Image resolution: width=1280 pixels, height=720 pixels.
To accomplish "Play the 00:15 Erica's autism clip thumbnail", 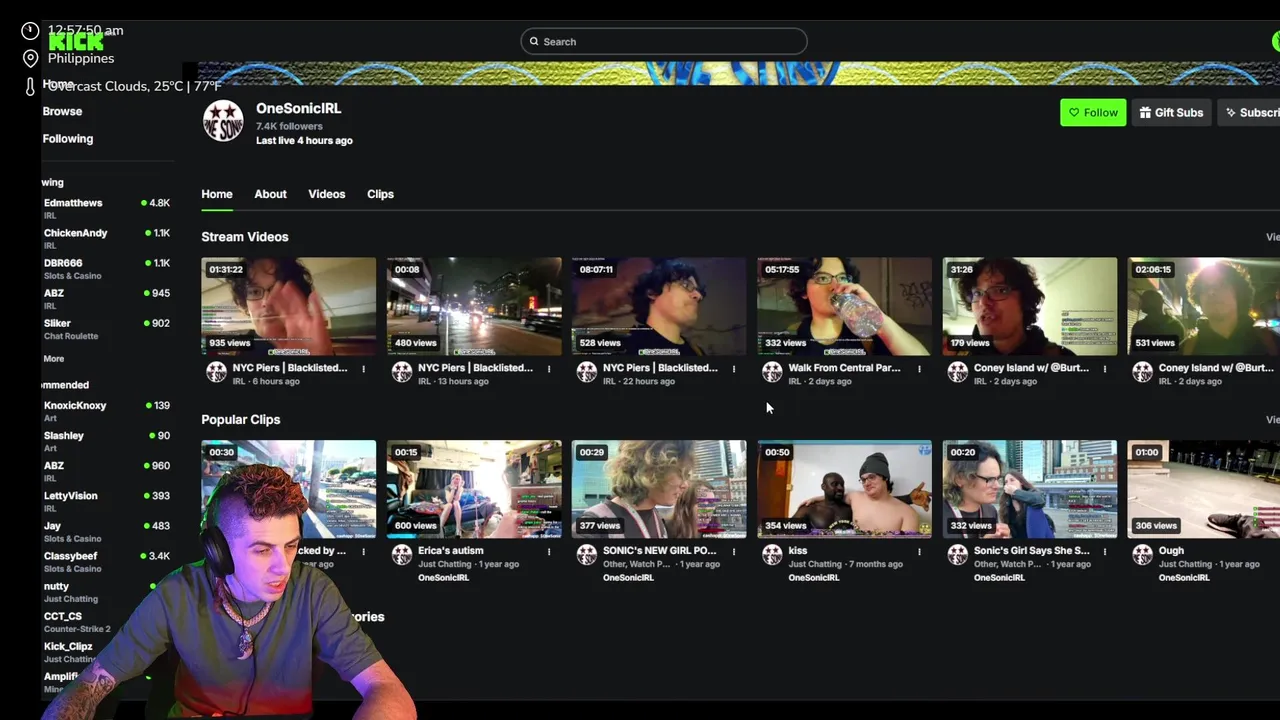I will tap(474, 490).
